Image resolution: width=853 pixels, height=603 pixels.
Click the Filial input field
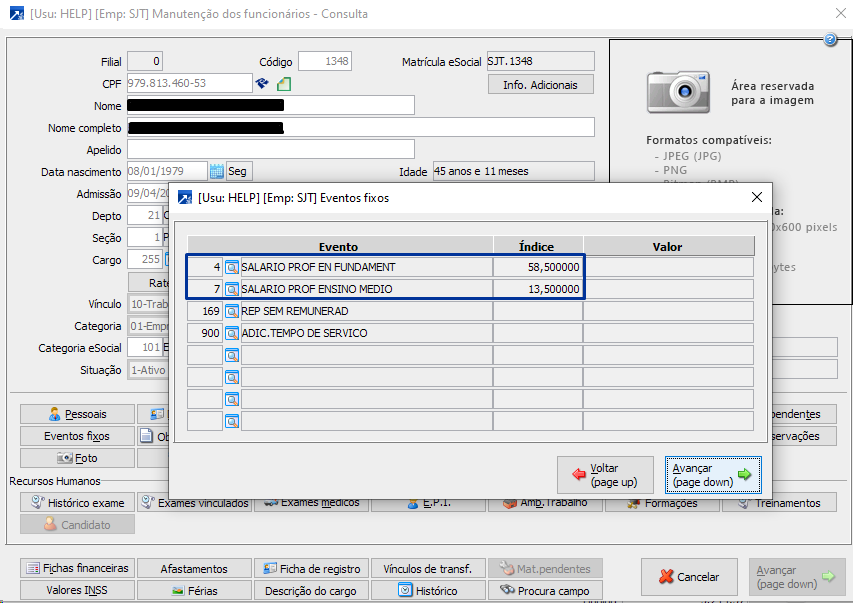click(x=145, y=61)
